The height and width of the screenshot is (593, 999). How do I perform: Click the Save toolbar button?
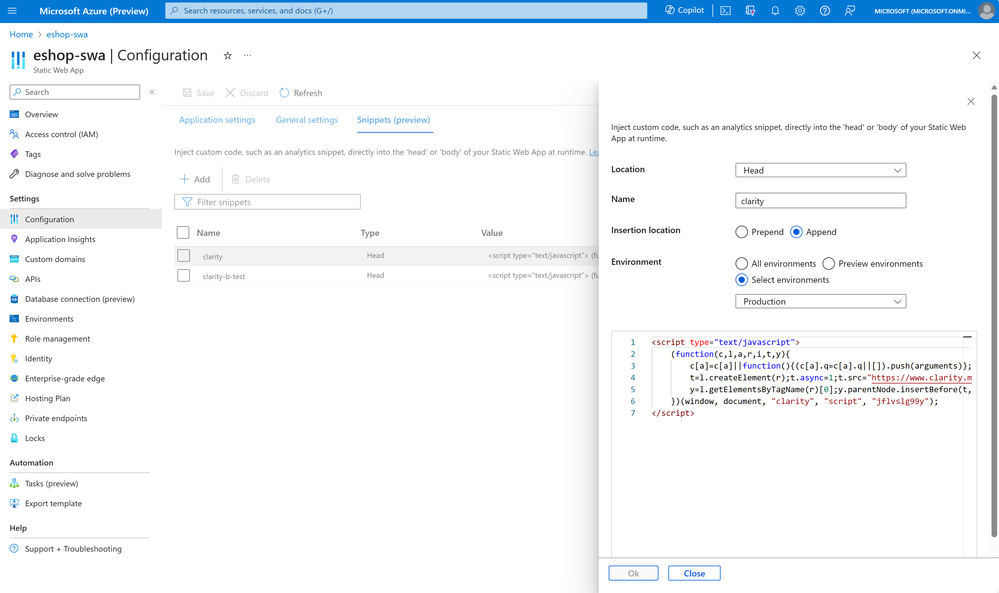(198, 93)
